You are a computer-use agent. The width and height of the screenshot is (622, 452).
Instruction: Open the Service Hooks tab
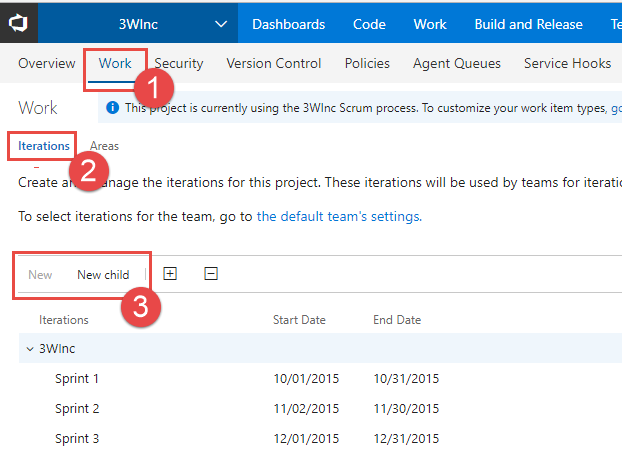tap(568, 63)
